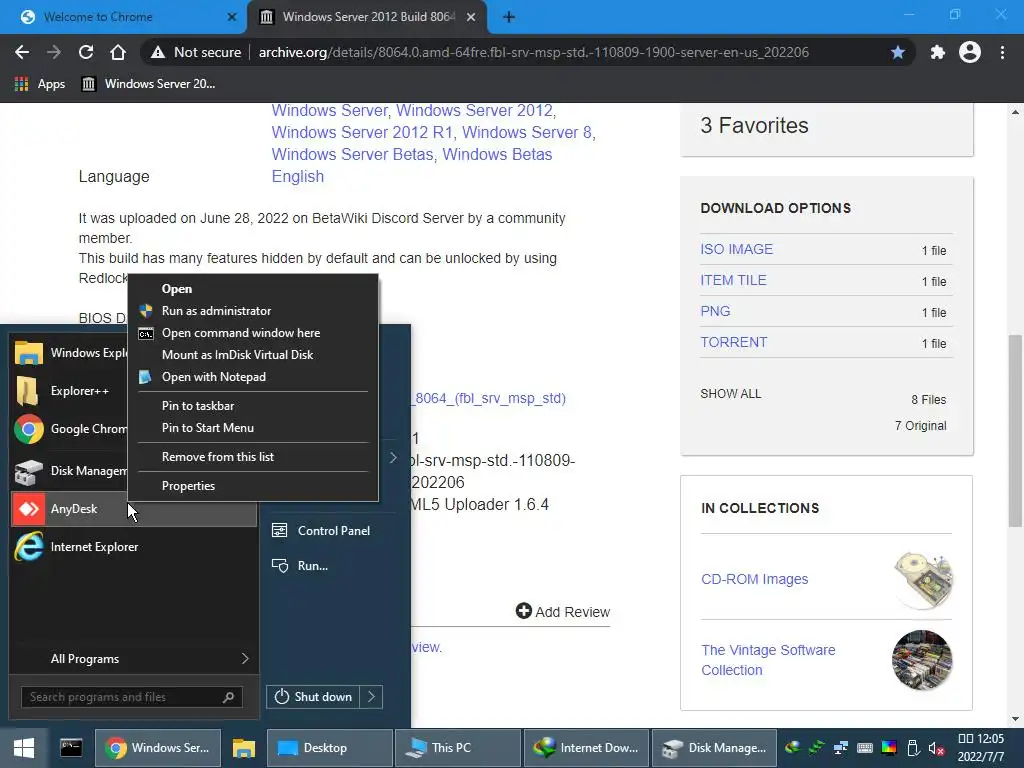The image size is (1024, 768).
Task: Launch Internet Explorer from Start menu
Action: tap(134, 547)
